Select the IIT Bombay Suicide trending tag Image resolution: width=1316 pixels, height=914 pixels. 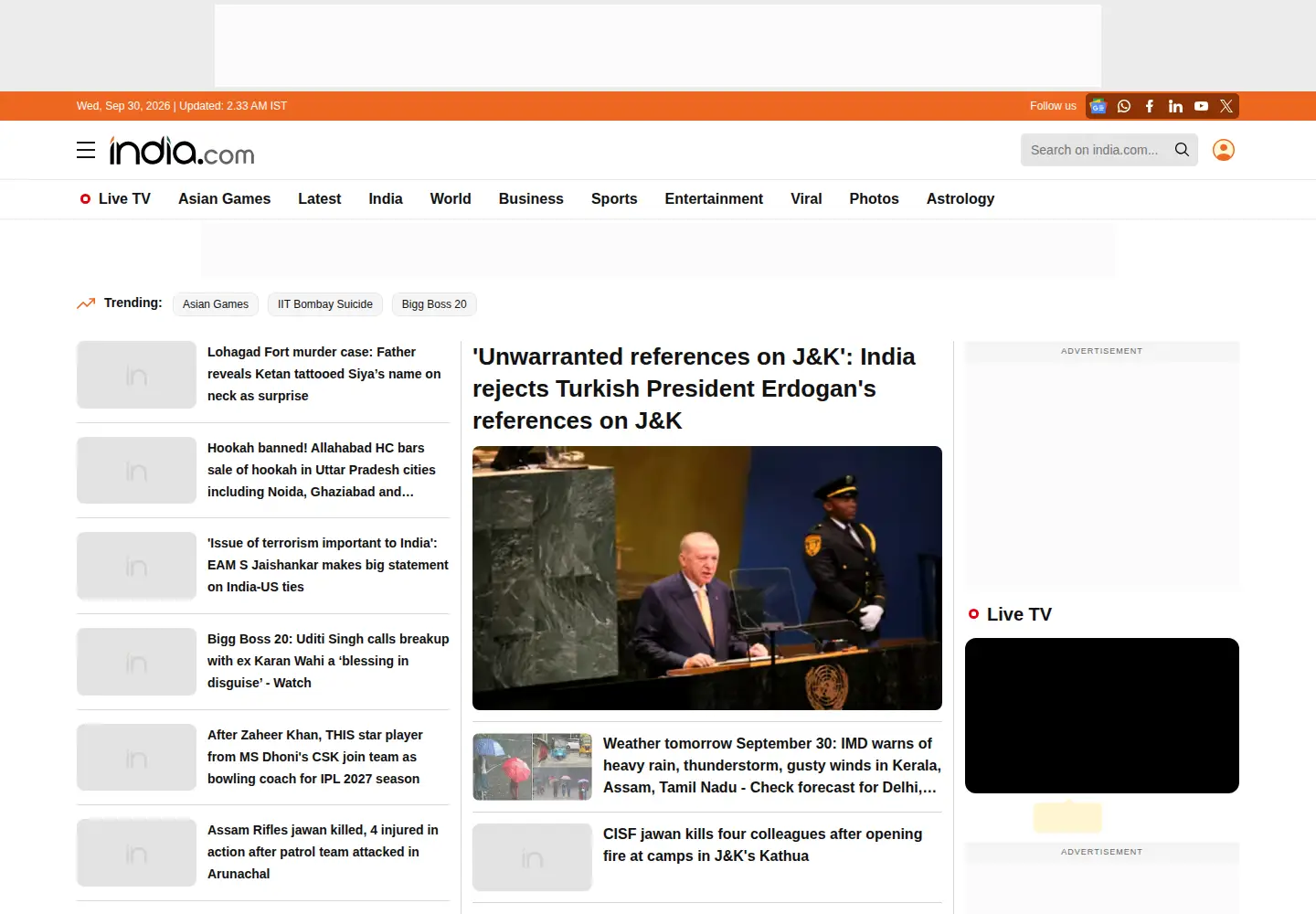click(x=325, y=304)
